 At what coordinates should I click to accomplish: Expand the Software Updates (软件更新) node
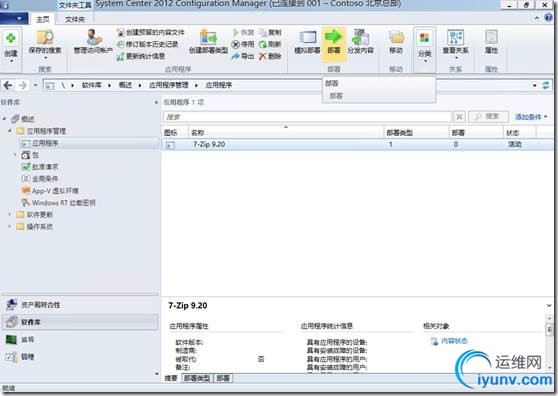[10, 214]
